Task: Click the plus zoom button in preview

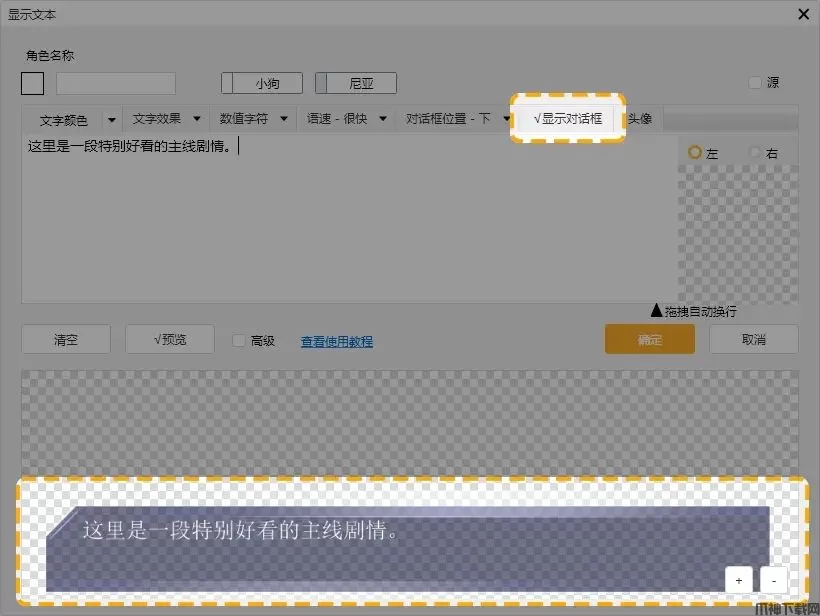Action: pyautogui.click(x=739, y=580)
